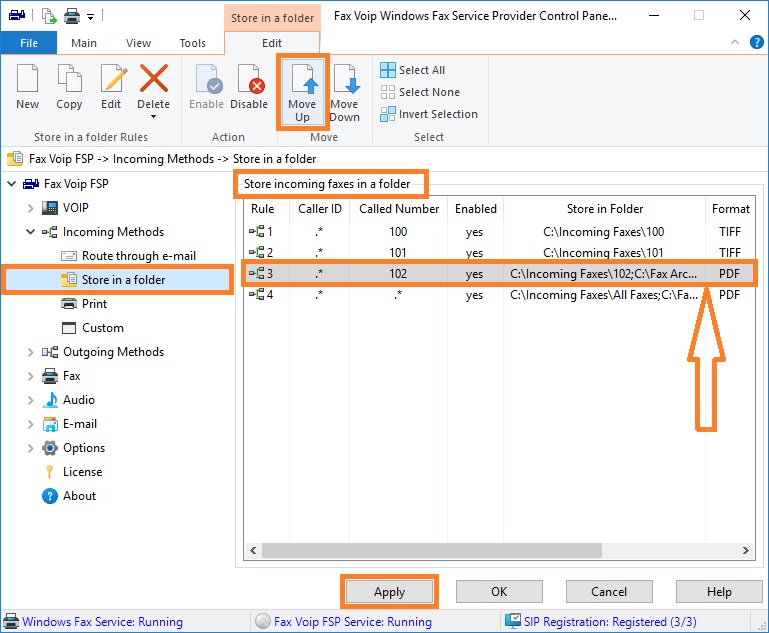Image resolution: width=769 pixels, height=633 pixels.
Task: Click the Apply button
Action: (389, 592)
